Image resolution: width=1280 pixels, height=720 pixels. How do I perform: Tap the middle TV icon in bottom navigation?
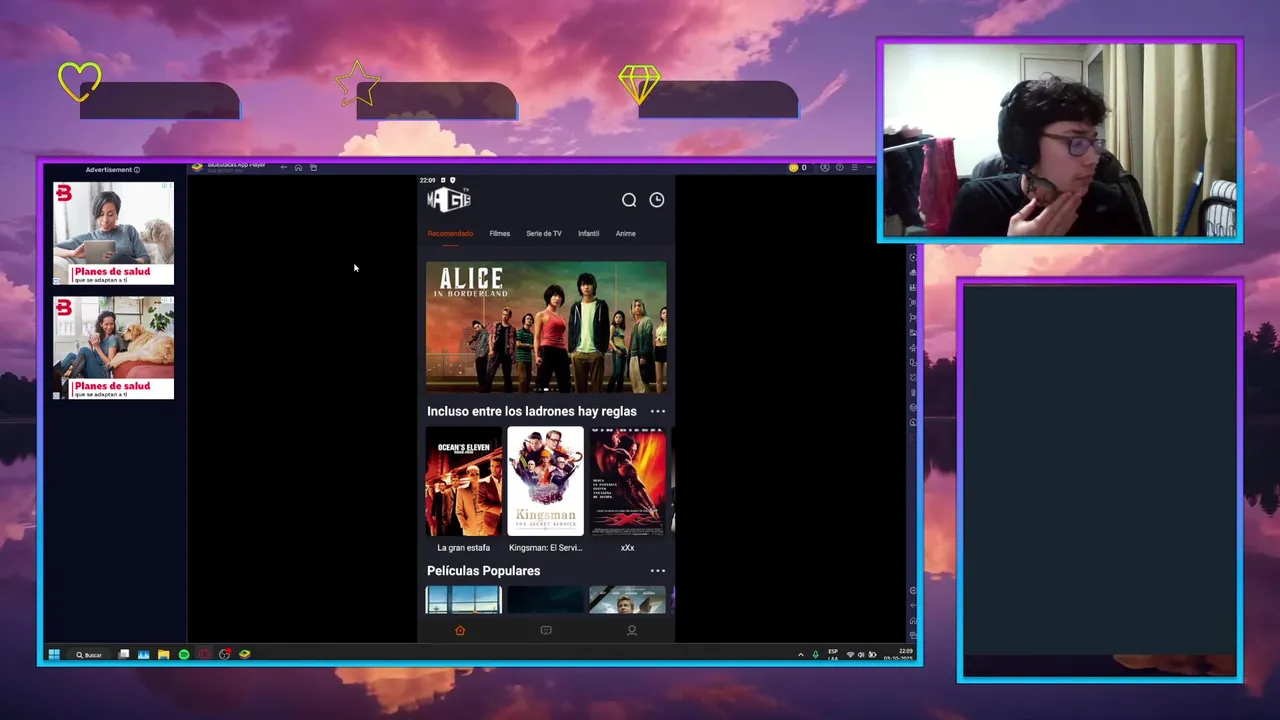[x=546, y=631]
